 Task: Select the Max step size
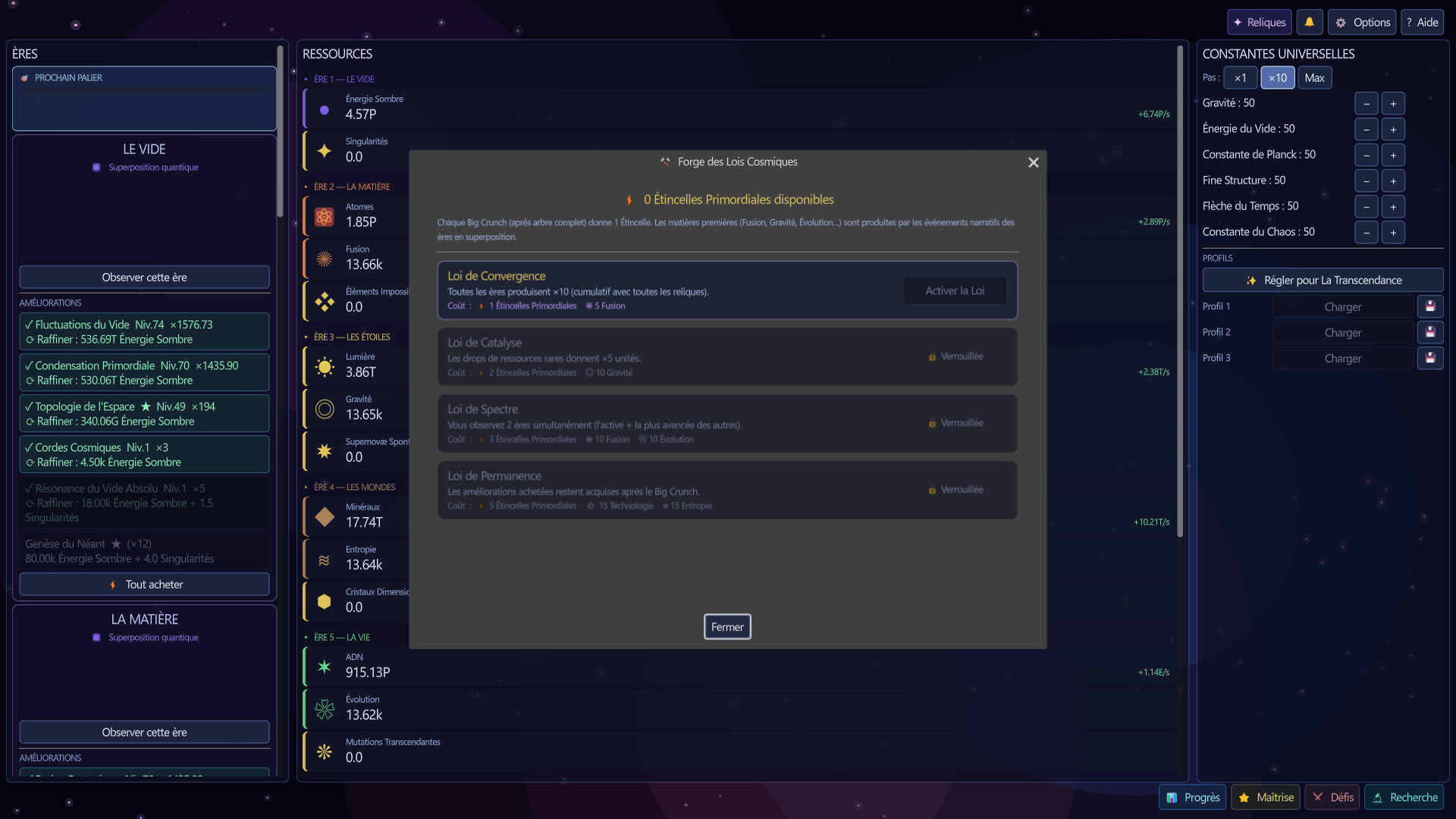[1315, 77]
